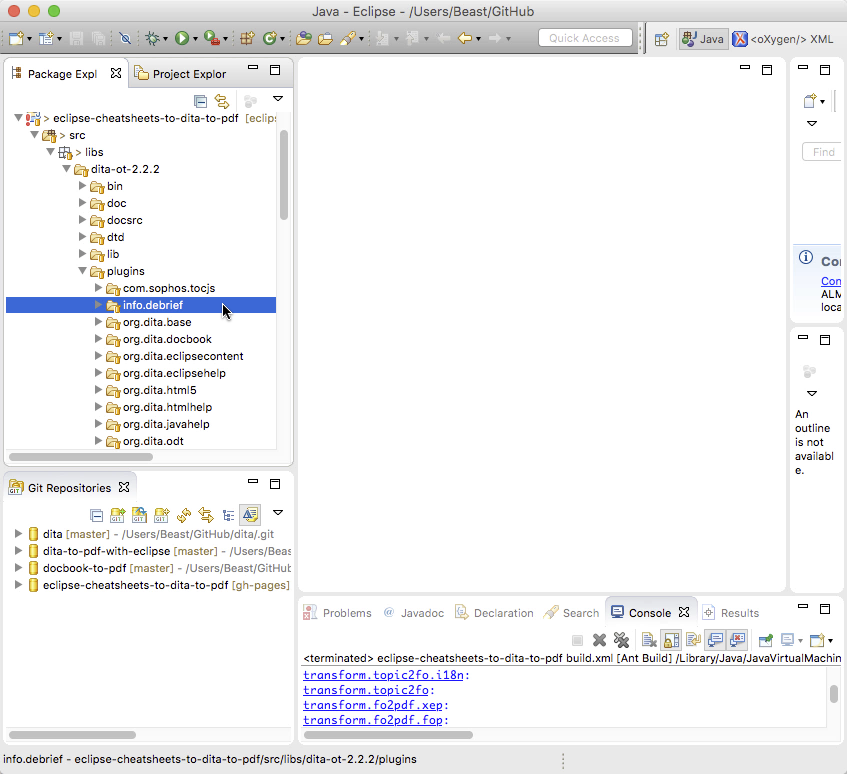Open the Declaration tab
847x774 pixels.
click(x=494, y=613)
